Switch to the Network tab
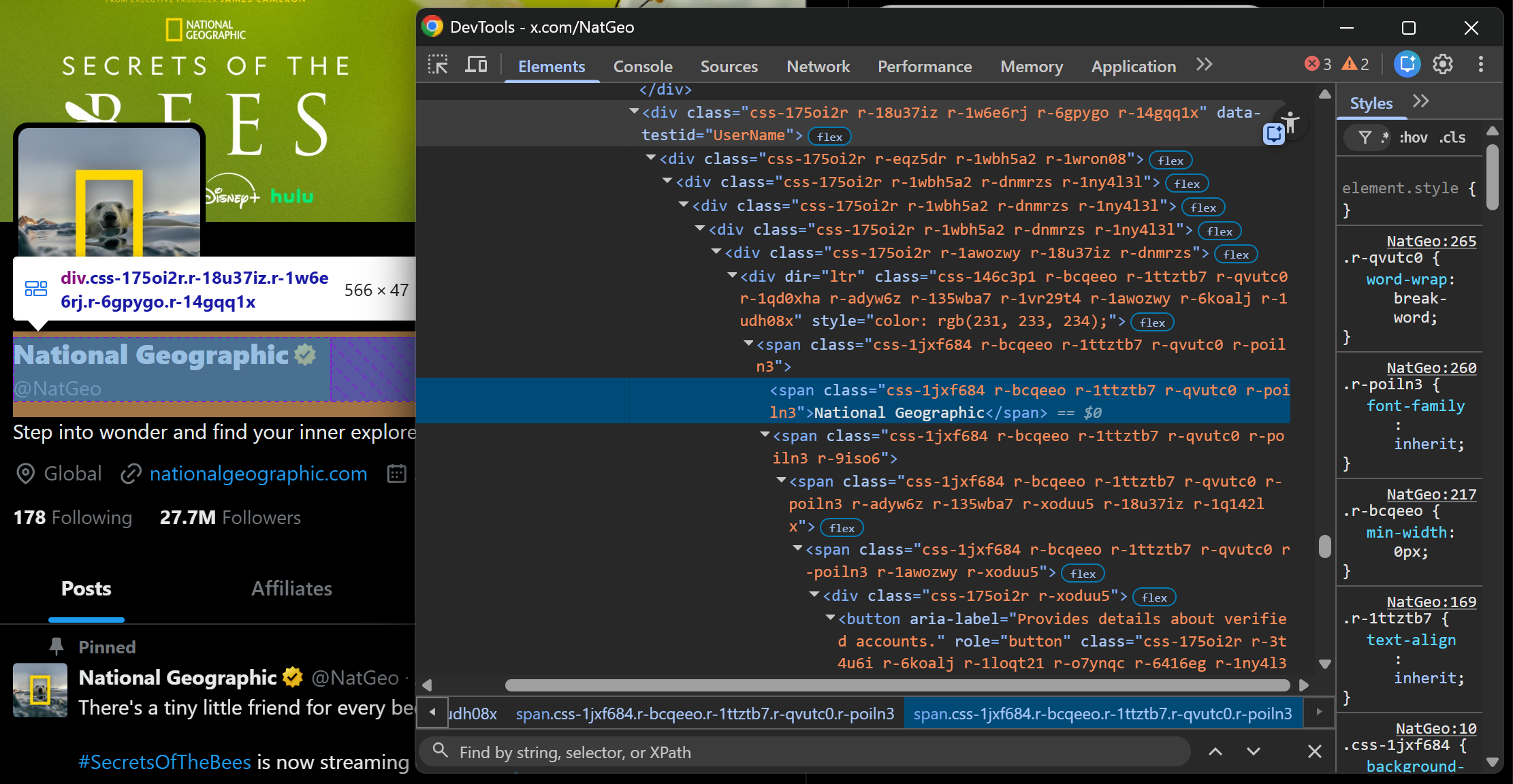 point(818,66)
